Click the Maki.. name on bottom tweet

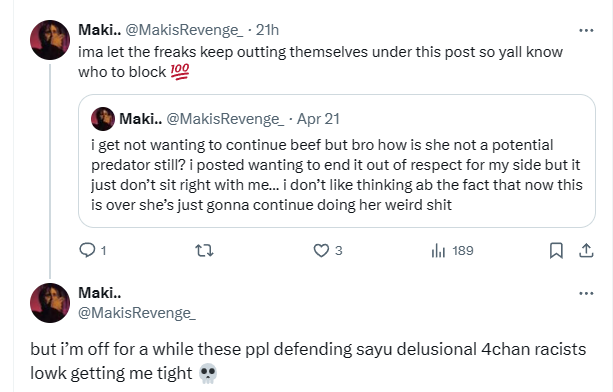click(100, 293)
